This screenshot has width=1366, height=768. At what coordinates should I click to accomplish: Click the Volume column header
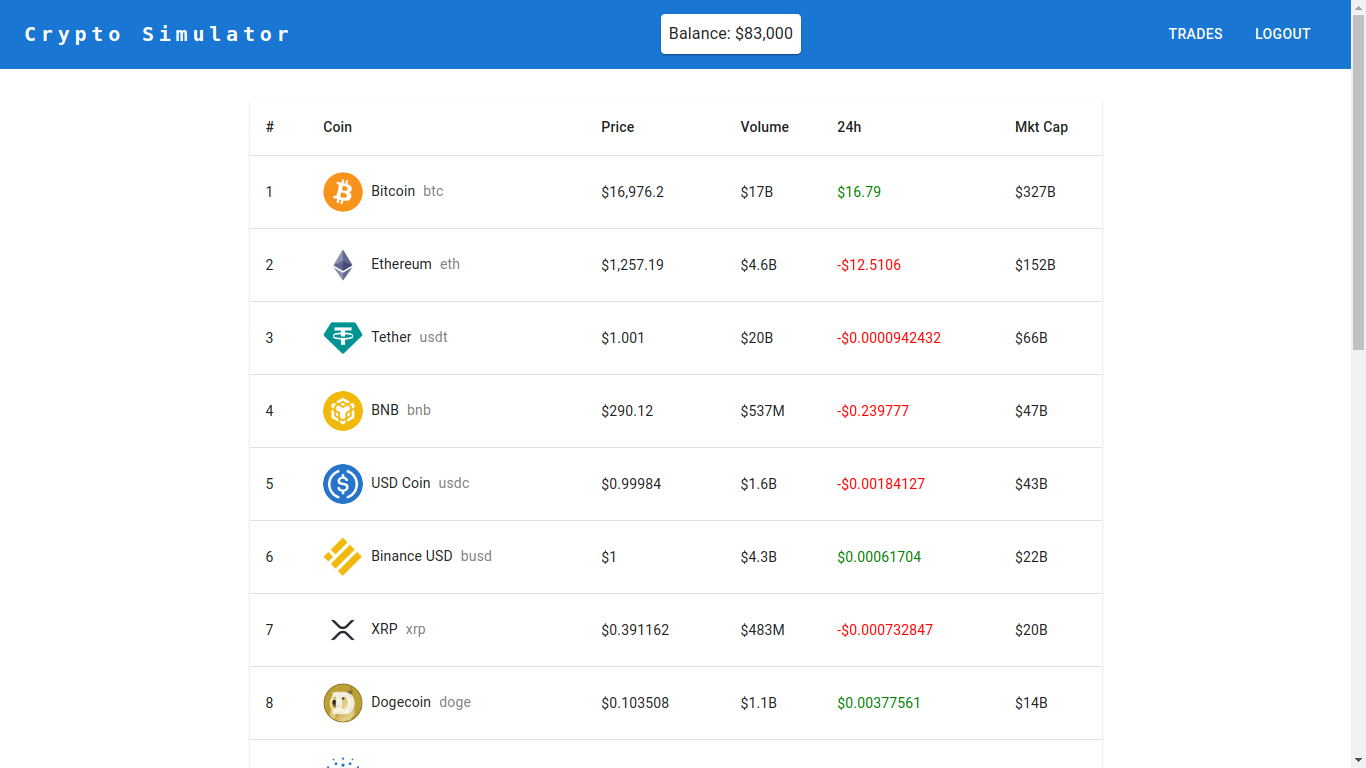pyautogui.click(x=764, y=127)
